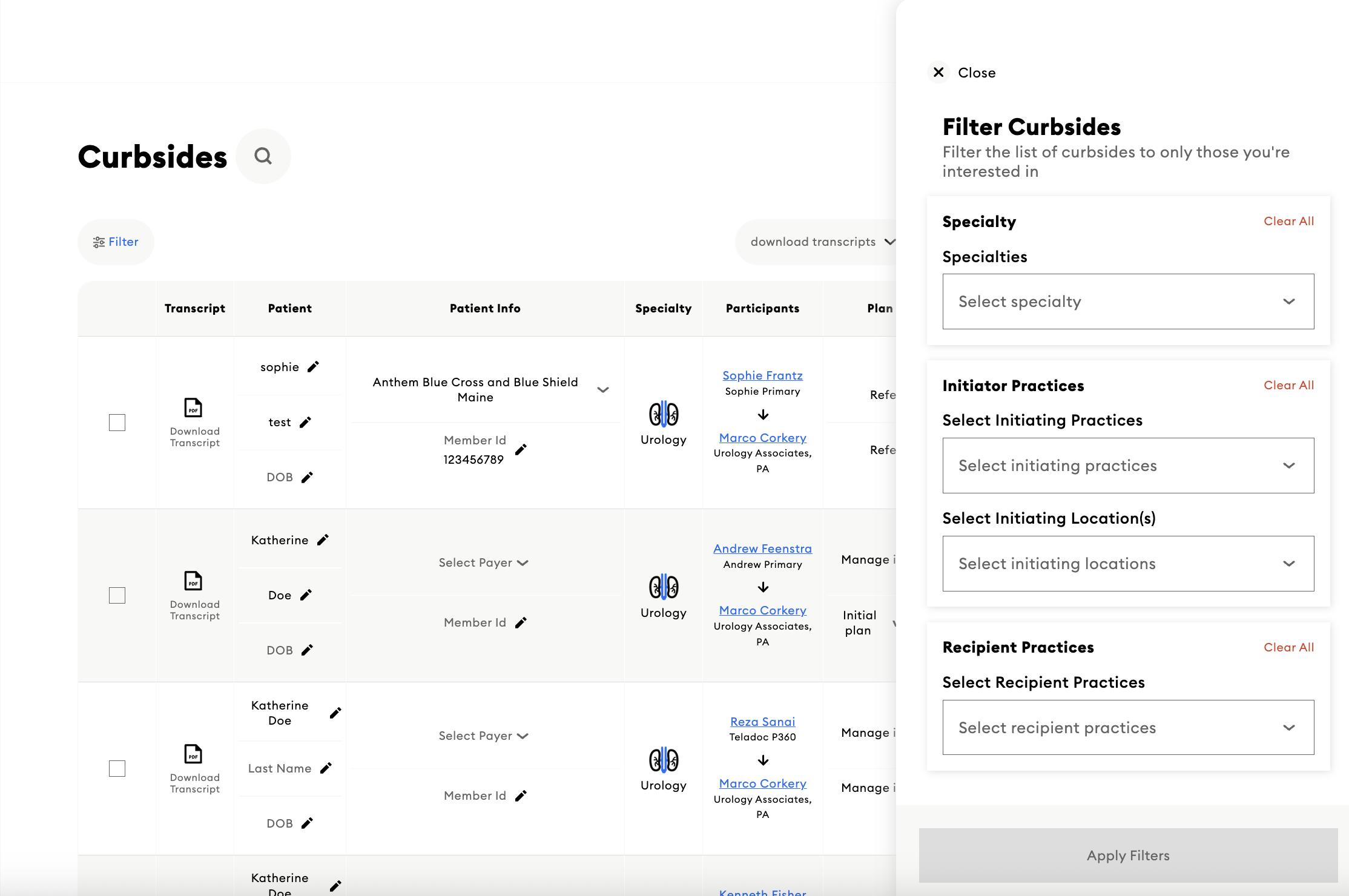Click the Participants column header
The width and height of the screenshot is (1349, 896).
coord(762,309)
